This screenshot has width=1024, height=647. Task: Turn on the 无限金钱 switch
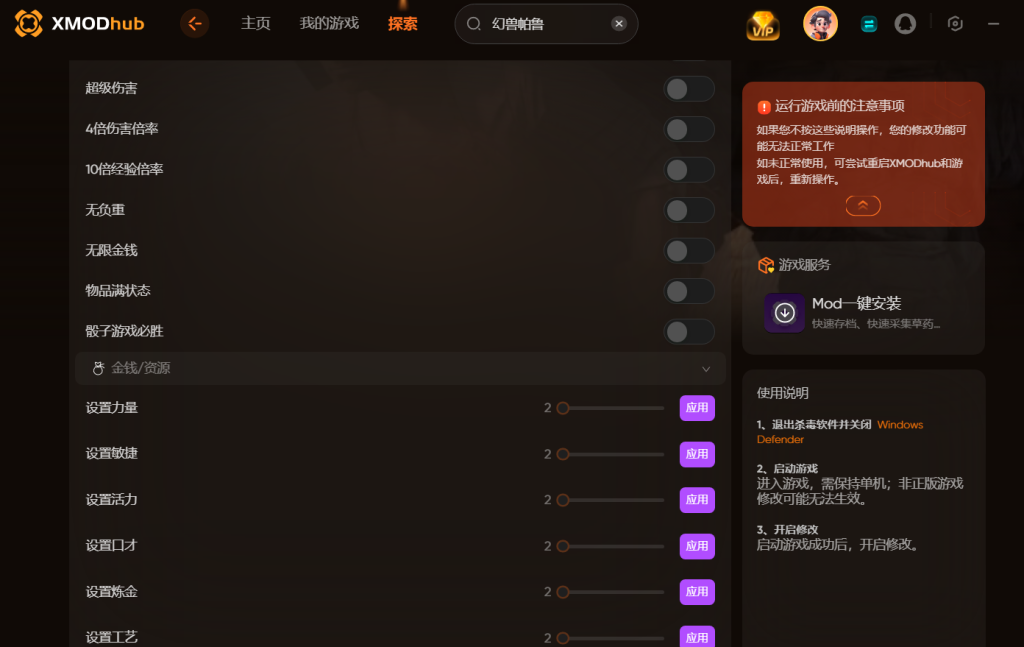pos(689,251)
